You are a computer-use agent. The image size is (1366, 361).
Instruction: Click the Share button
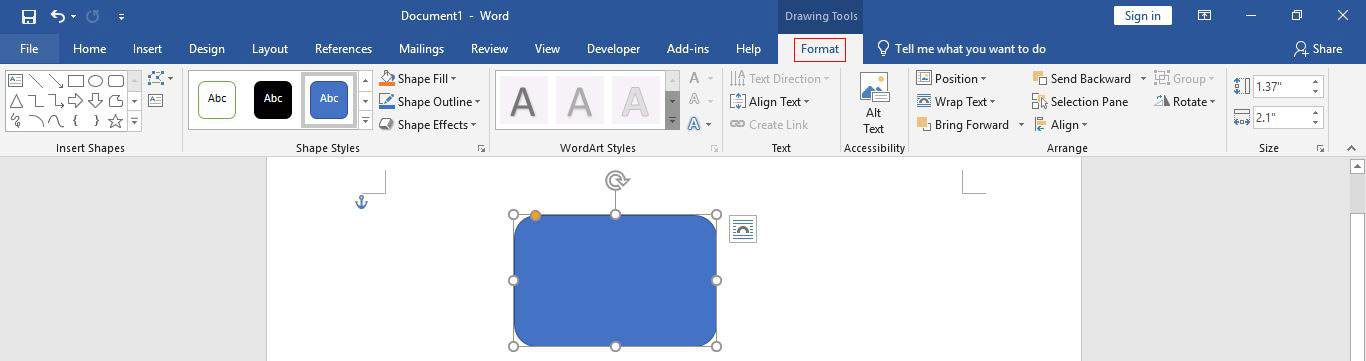pyautogui.click(x=1318, y=49)
